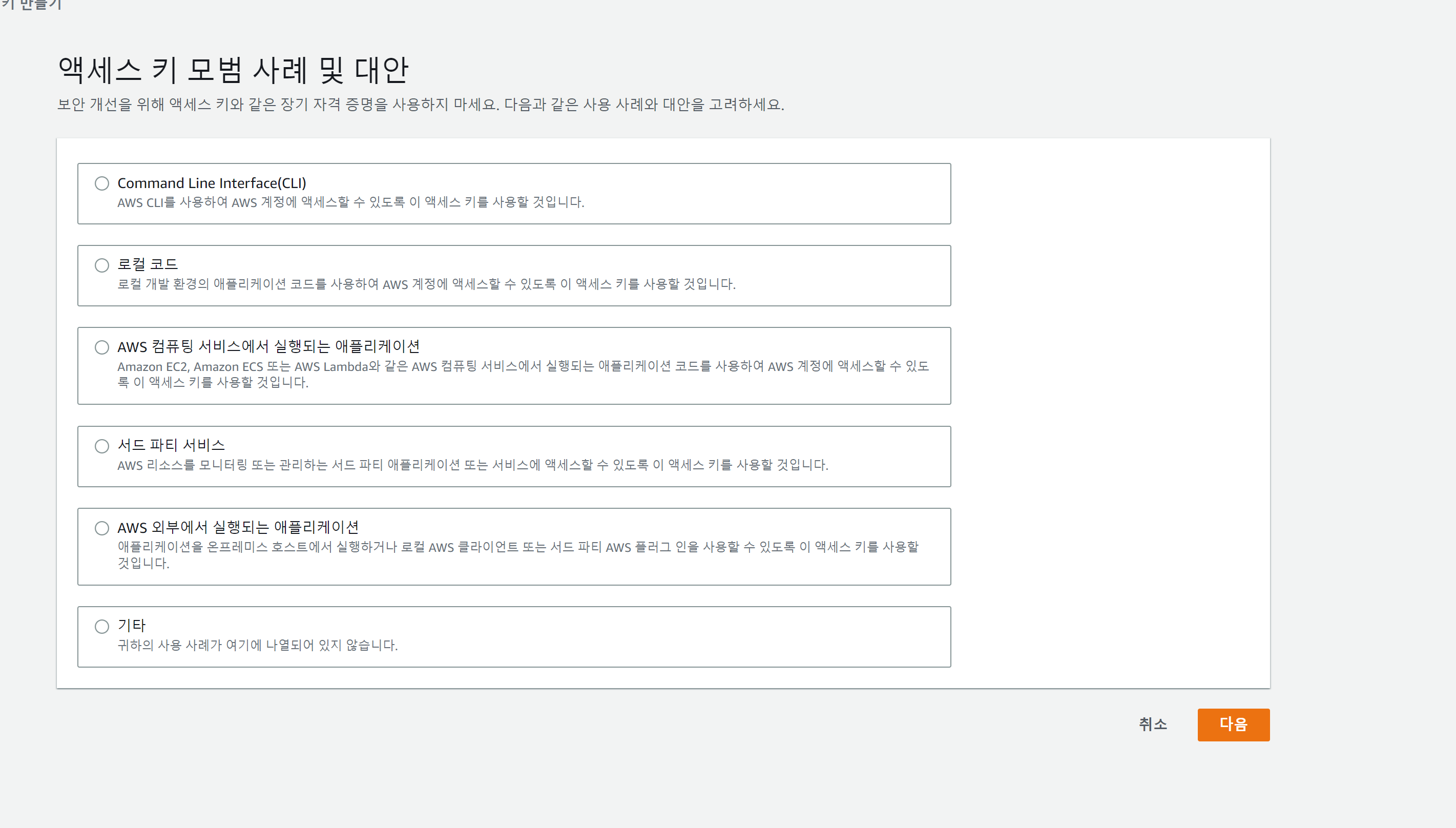Select the 로컬 코드 radio option
This screenshot has height=828, width=1456.
click(102, 265)
